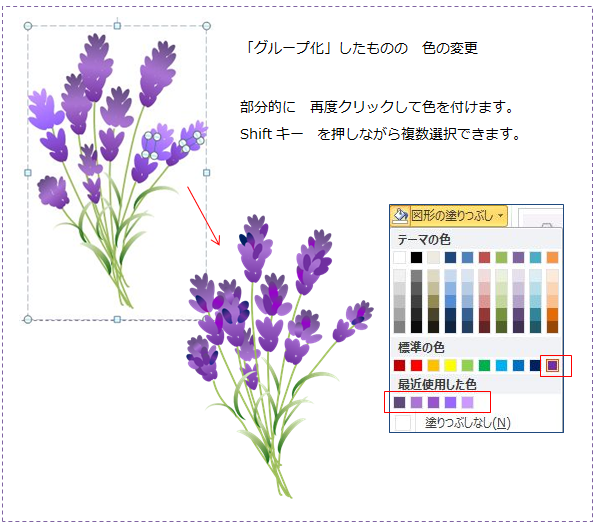Pick purple in theme colors top row
Screen dimensions: 599x529
[x=518, y=257]
